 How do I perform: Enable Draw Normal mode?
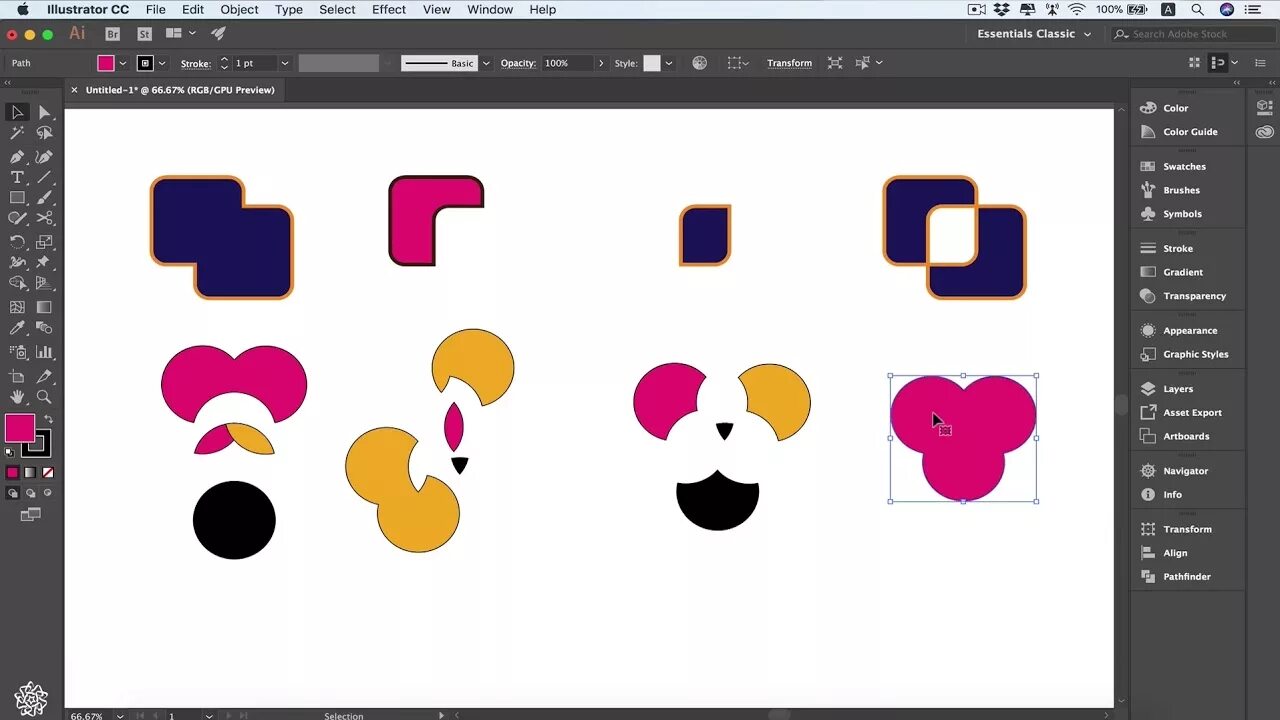click(x=12, y=493)
